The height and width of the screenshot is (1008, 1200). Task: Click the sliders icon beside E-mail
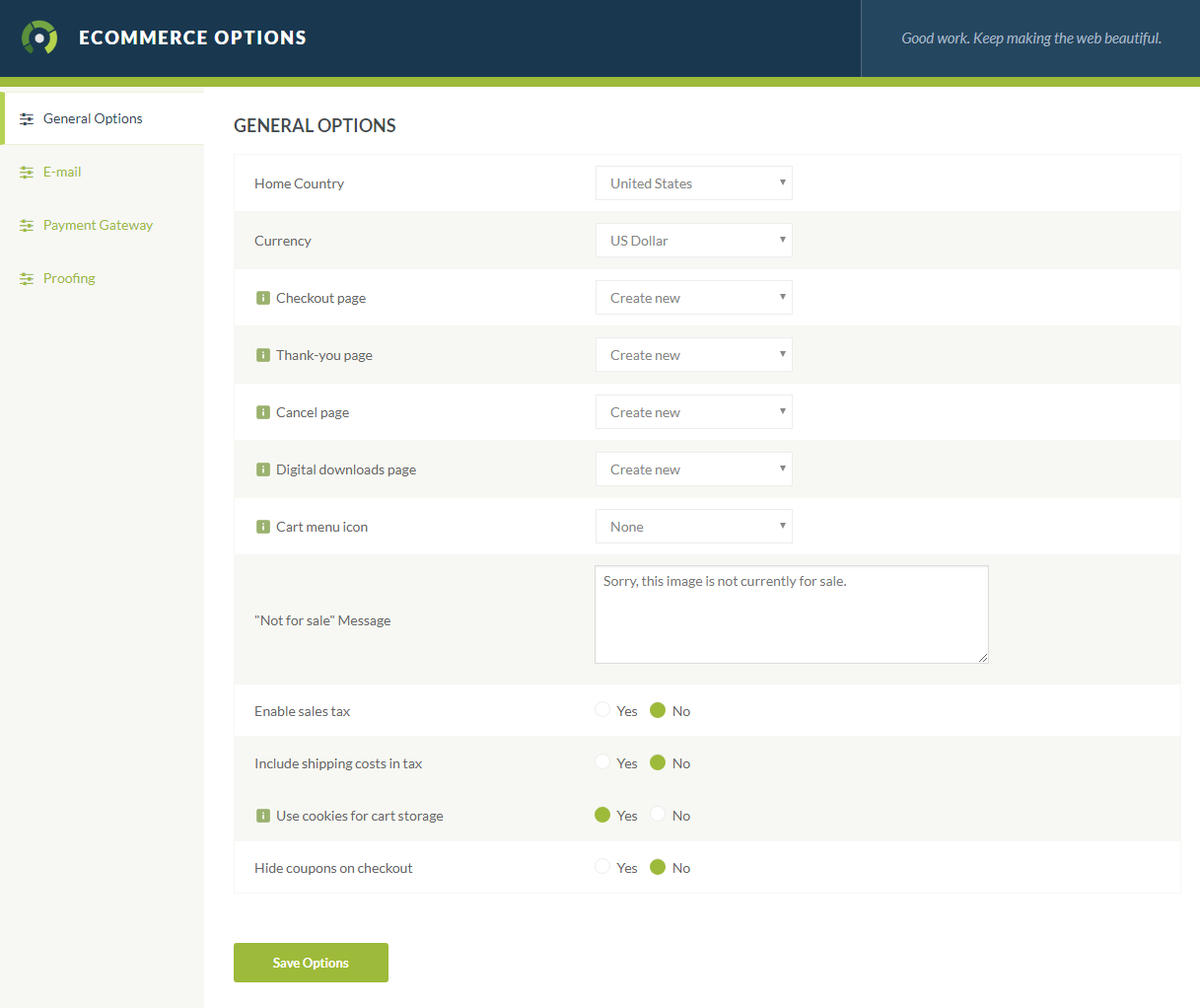click(x=26, y=171)
